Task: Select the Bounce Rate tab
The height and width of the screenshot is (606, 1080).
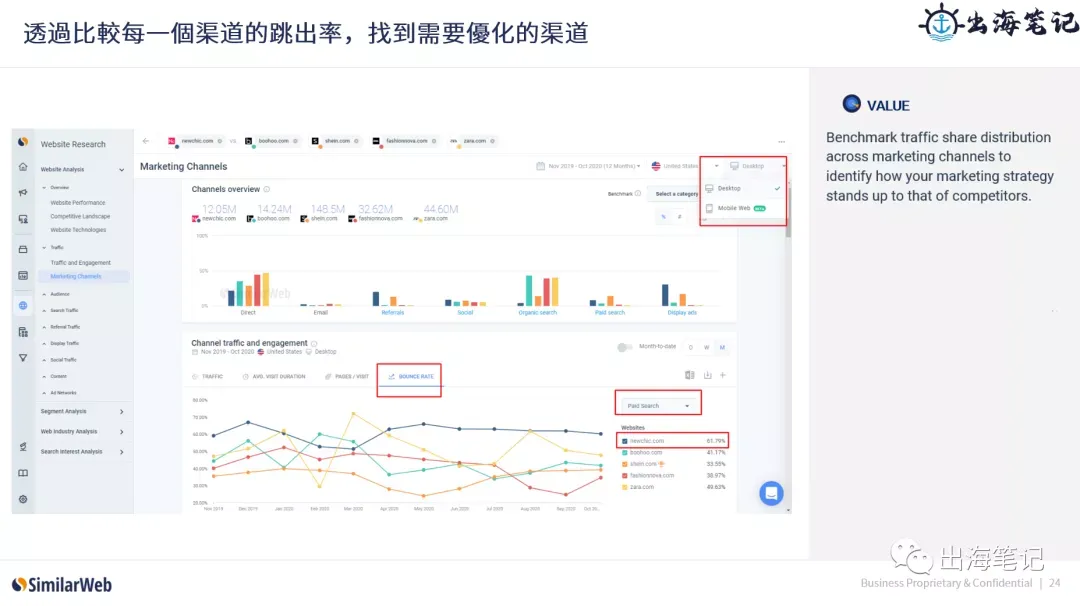Action: (411, 377)
